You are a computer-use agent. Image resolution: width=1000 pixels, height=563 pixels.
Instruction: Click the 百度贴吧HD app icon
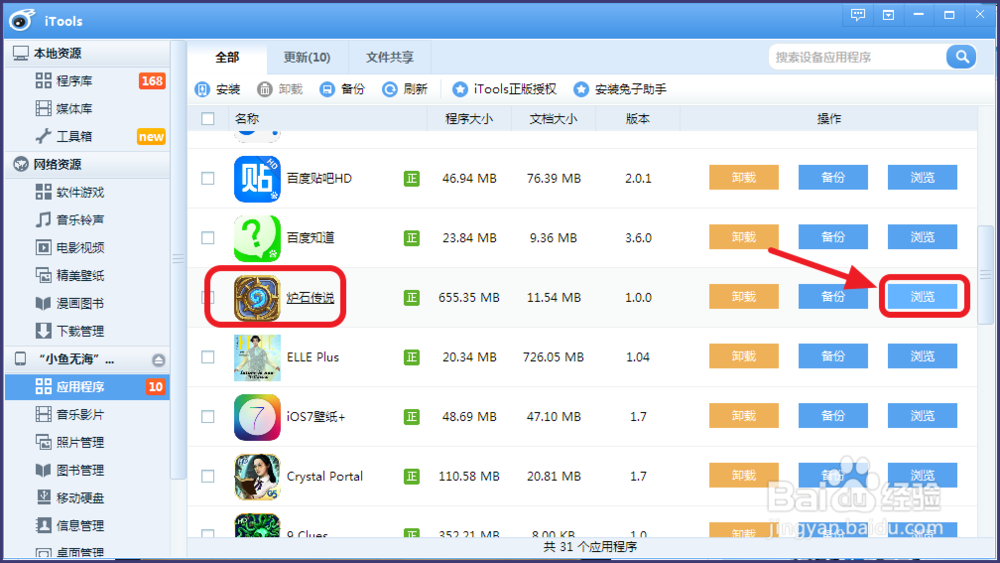[257, 179]
